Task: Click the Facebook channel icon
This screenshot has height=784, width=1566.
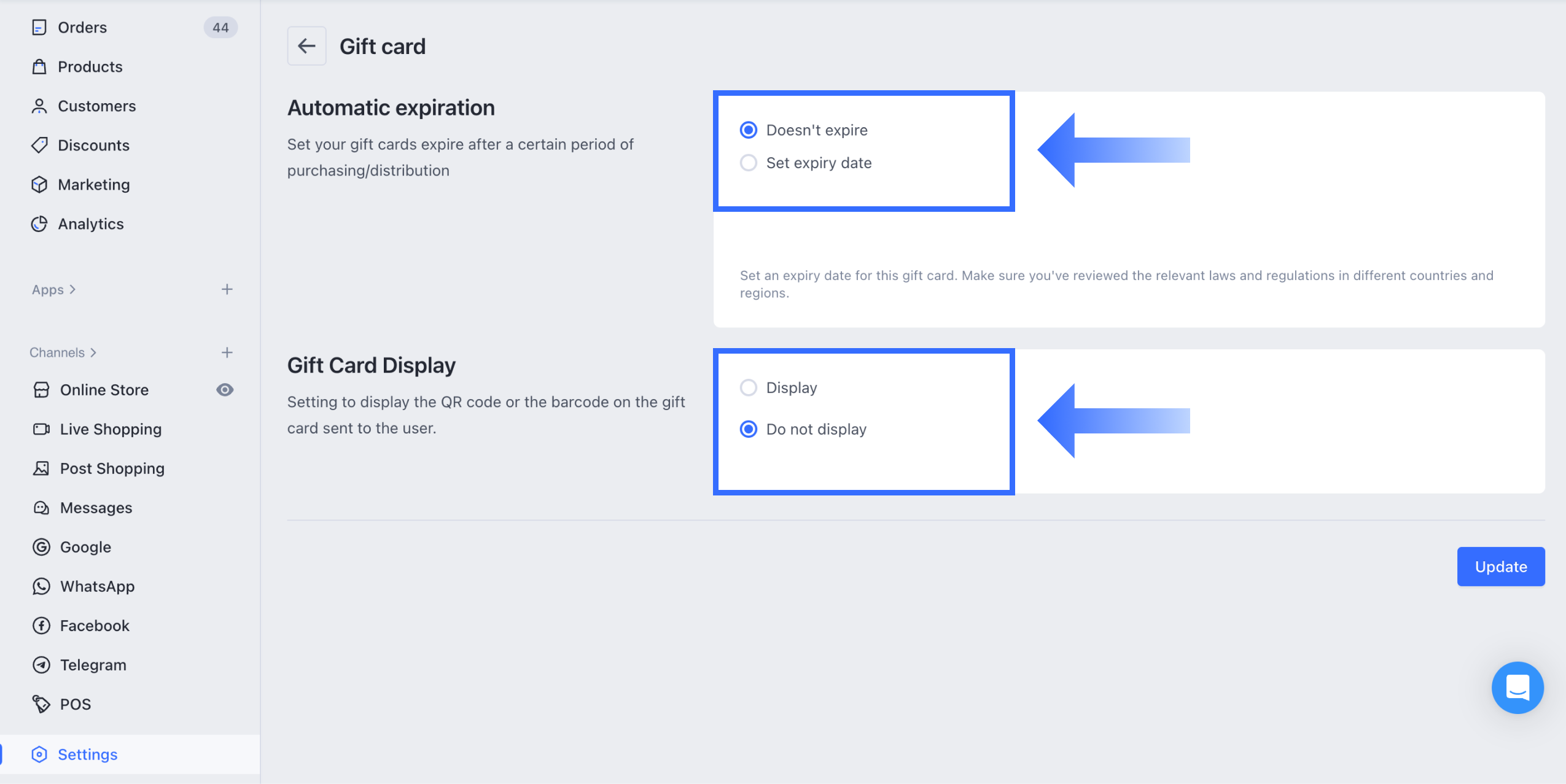Action: coord(41,626)
